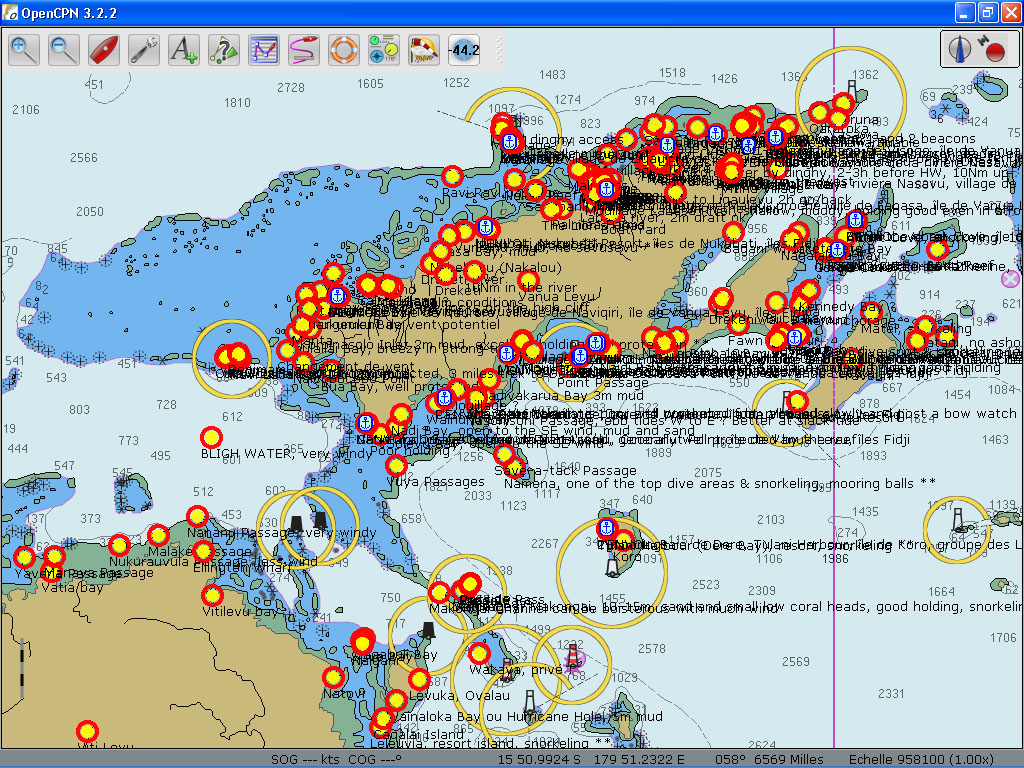Click the 'Save-a-tack Passage' label
The height and width of the screenshot is (768, 1024).
(565, 470)
